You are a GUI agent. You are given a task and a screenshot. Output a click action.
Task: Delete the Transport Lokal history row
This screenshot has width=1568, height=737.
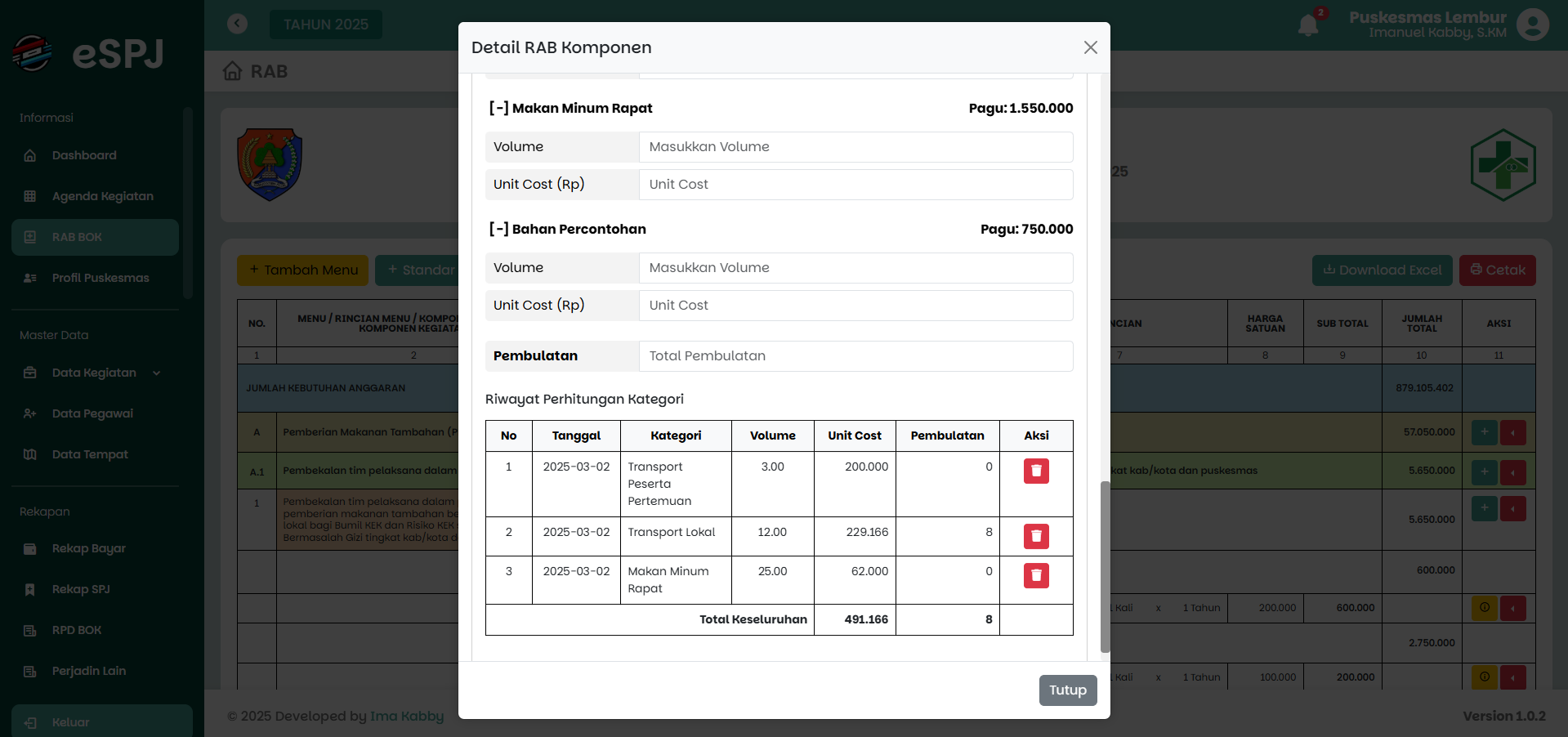1036,536
